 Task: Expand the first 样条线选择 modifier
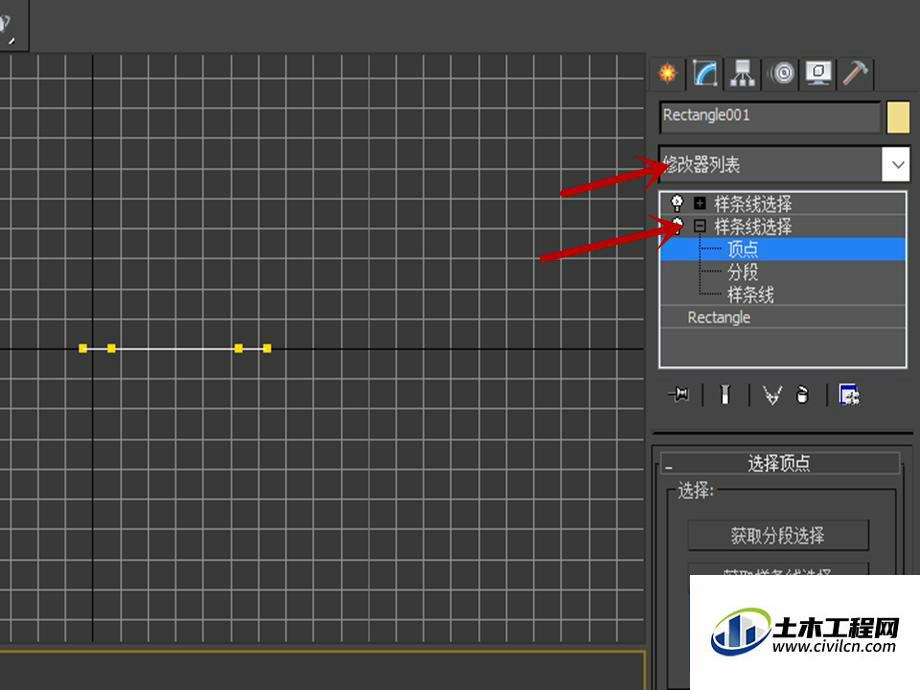pyautogui.click(x=699, y=203)
